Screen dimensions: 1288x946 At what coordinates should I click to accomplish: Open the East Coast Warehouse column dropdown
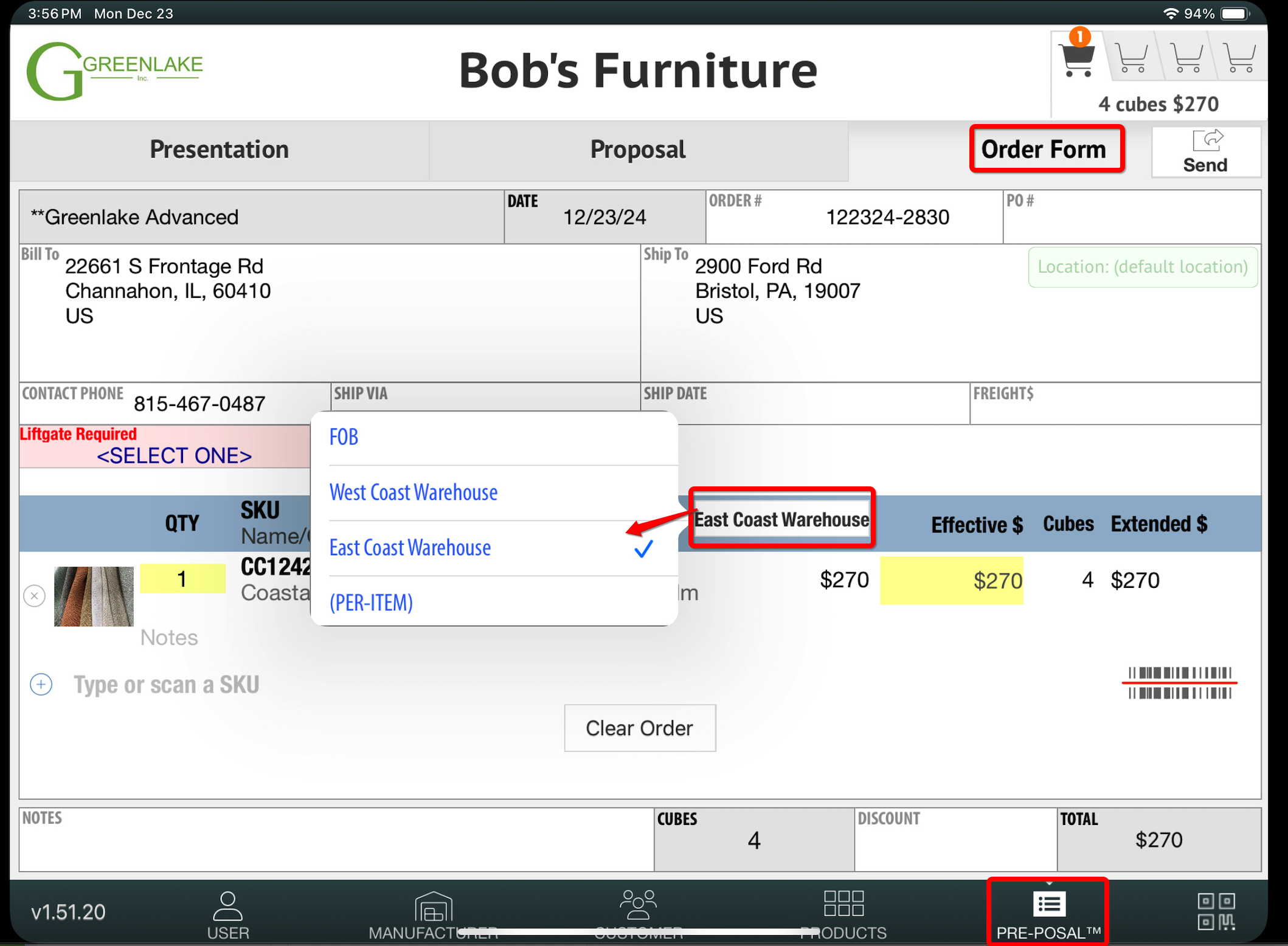pyautogui.click(x=781, y=519)
